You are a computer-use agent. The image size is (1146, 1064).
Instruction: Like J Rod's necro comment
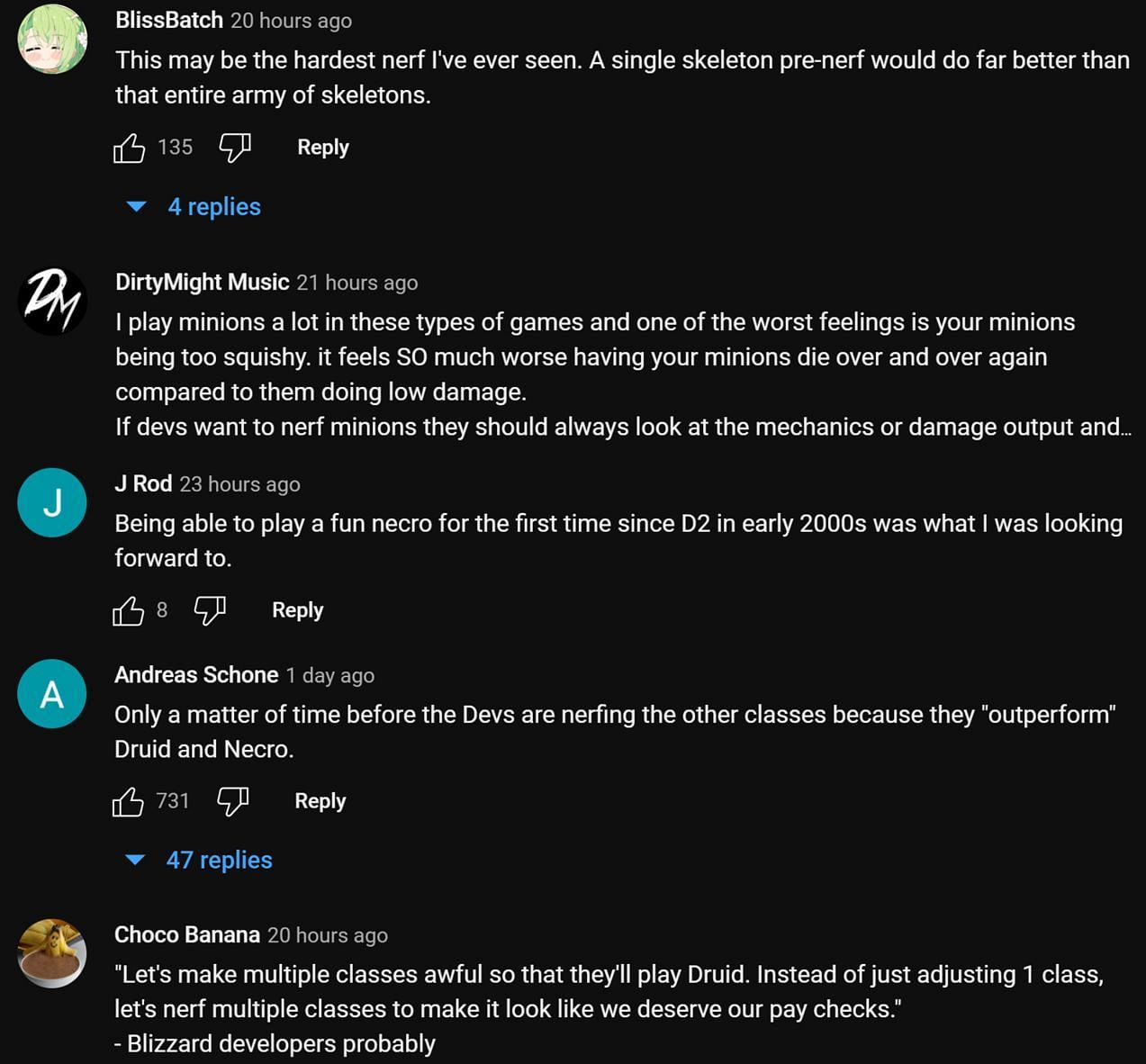tap(128, 611)
